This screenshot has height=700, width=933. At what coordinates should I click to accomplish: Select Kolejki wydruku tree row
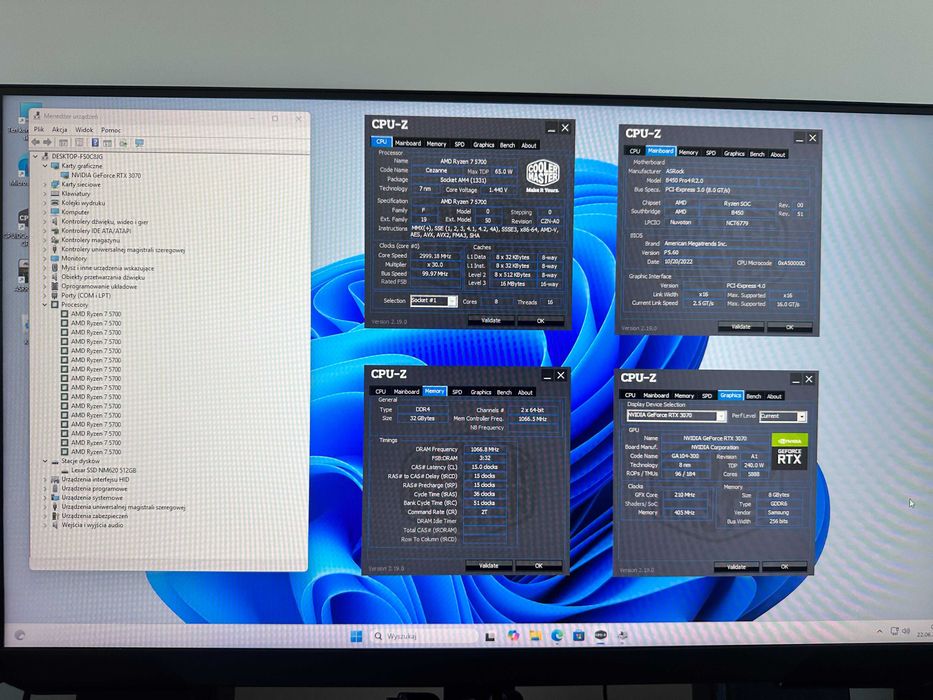[83, 203]
